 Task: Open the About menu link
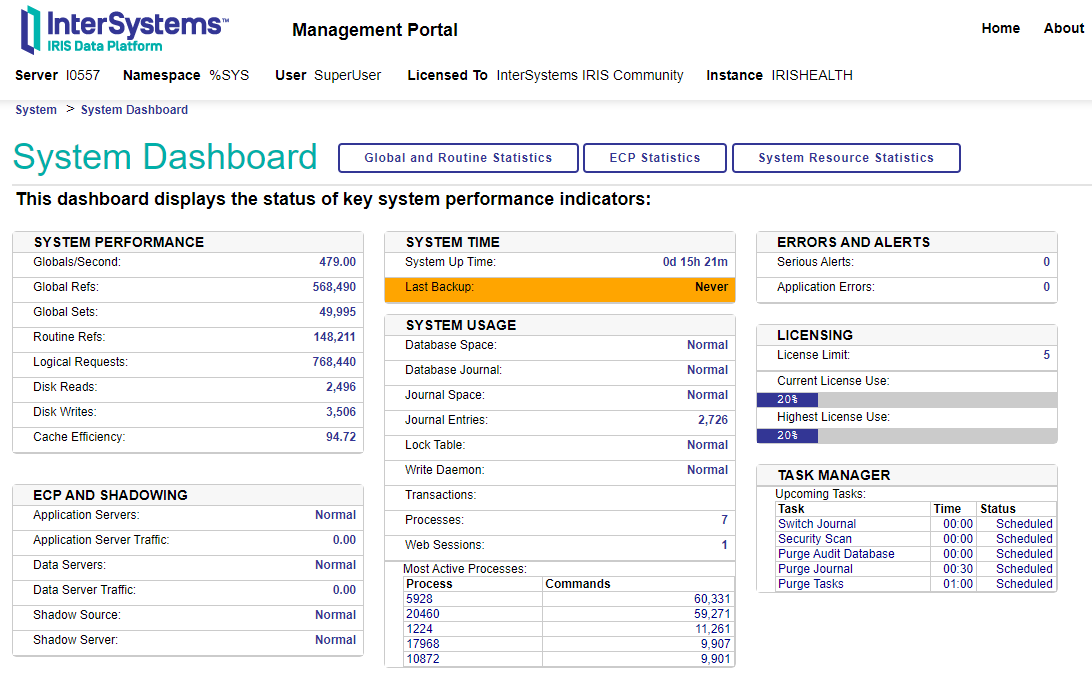(1063, 28)
